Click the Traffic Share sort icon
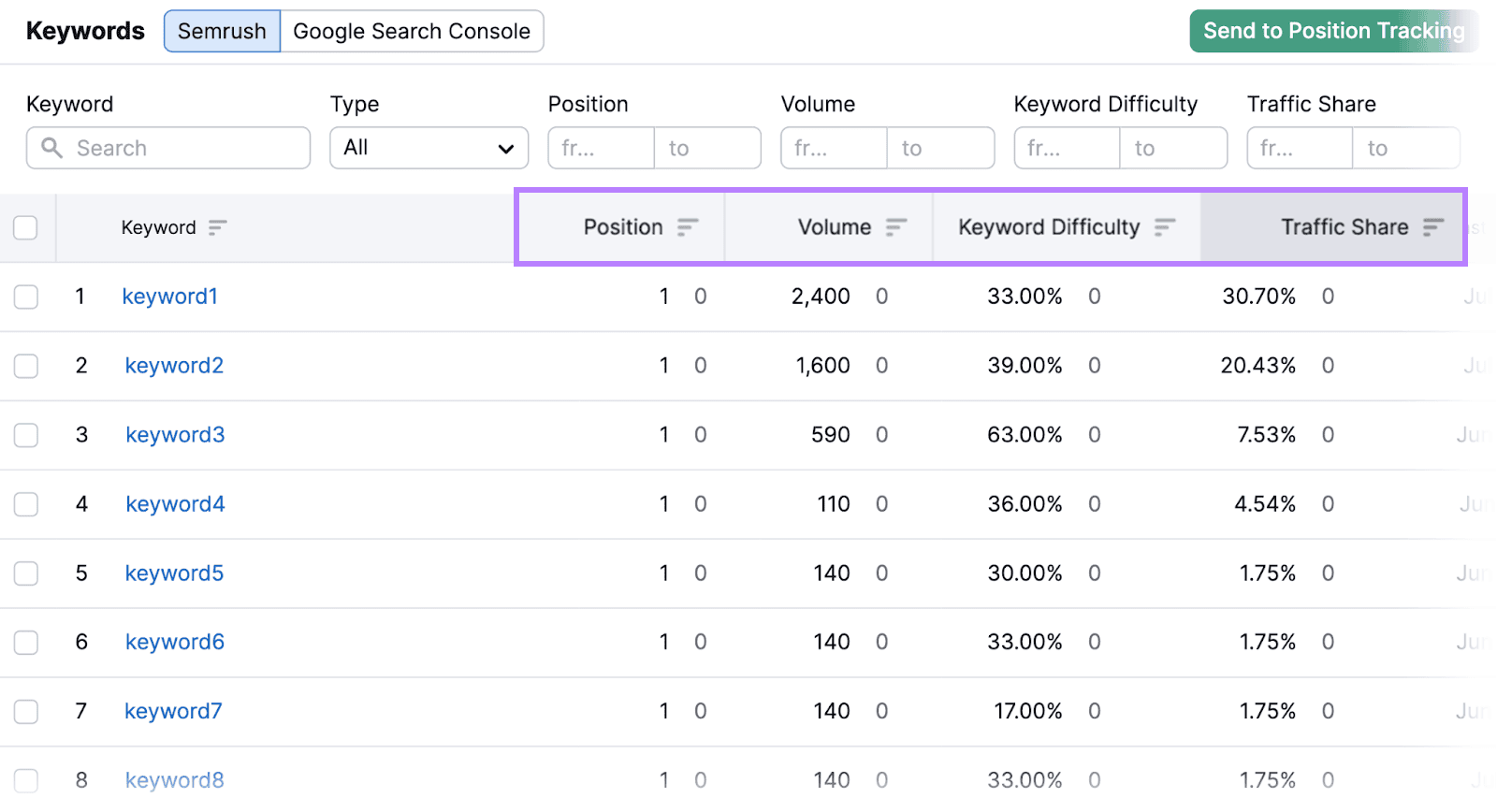Screen dimensions: 1497x812 click(1433, 227)
